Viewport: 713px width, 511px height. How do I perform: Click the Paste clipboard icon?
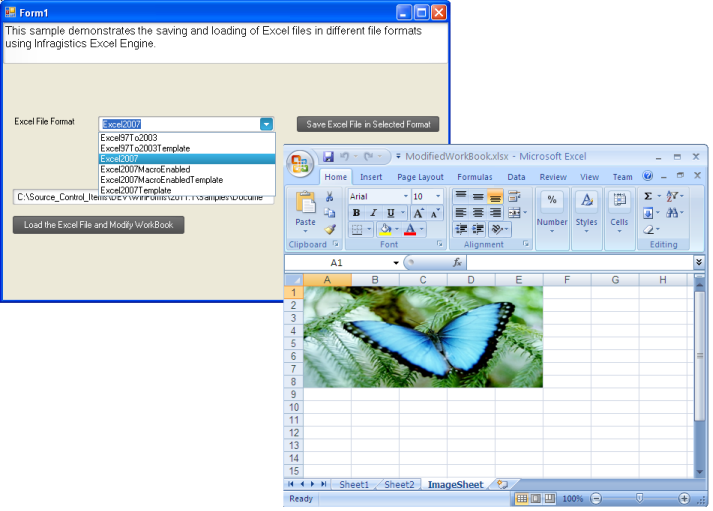[x=305, y=202]
